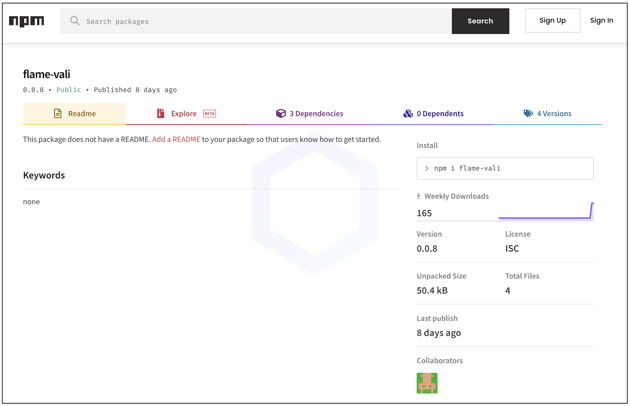Click the Search packages input field
The image size is (630, 406).
[x=260, y=21]
